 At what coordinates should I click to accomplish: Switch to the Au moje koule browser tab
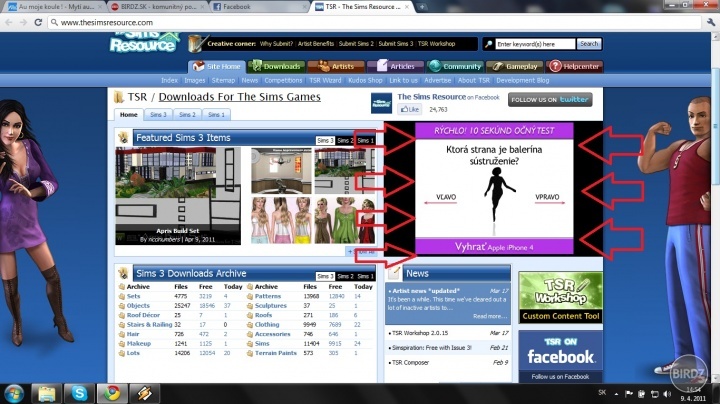coord(53,7)
